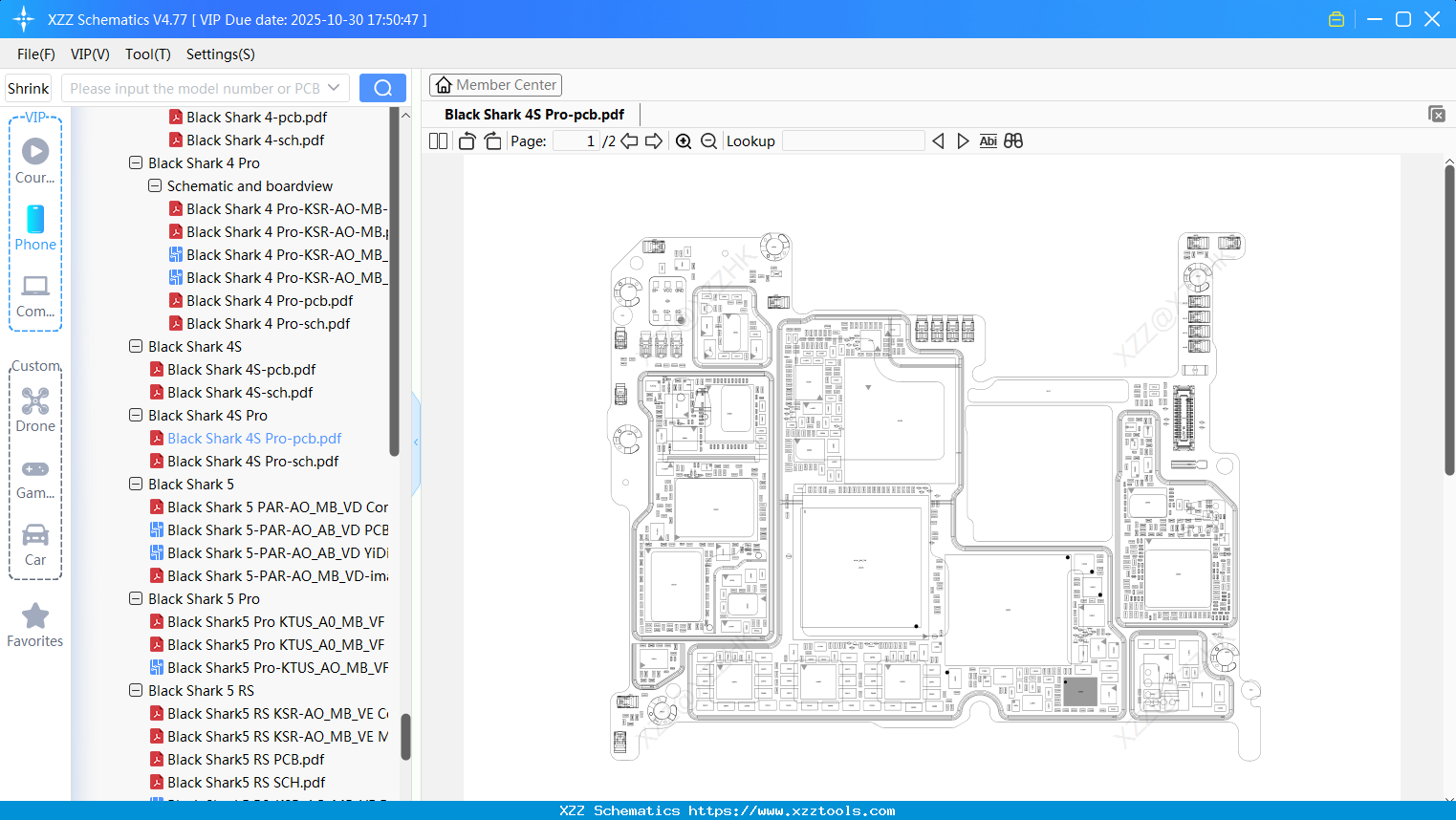Screen dimensions: 1456x820
Task: Open the Tool(T) menu
Action: pyautogui.click(x=148, y=54)
